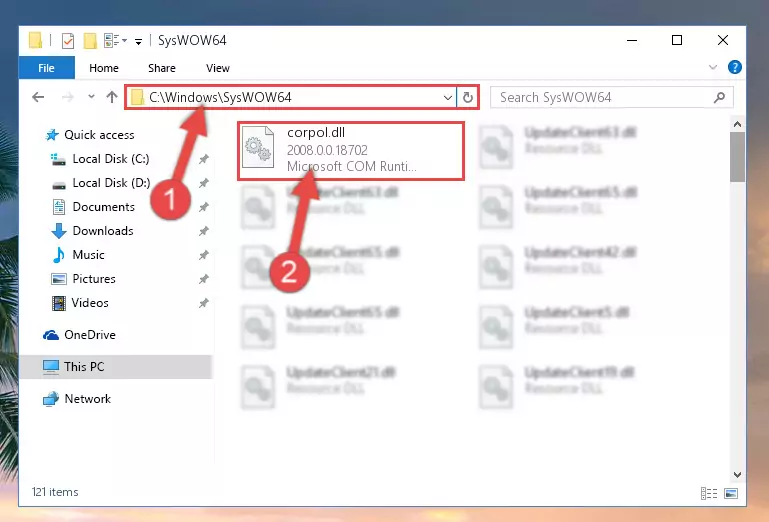Click the OneDrive cloud icon

(51, 335)
